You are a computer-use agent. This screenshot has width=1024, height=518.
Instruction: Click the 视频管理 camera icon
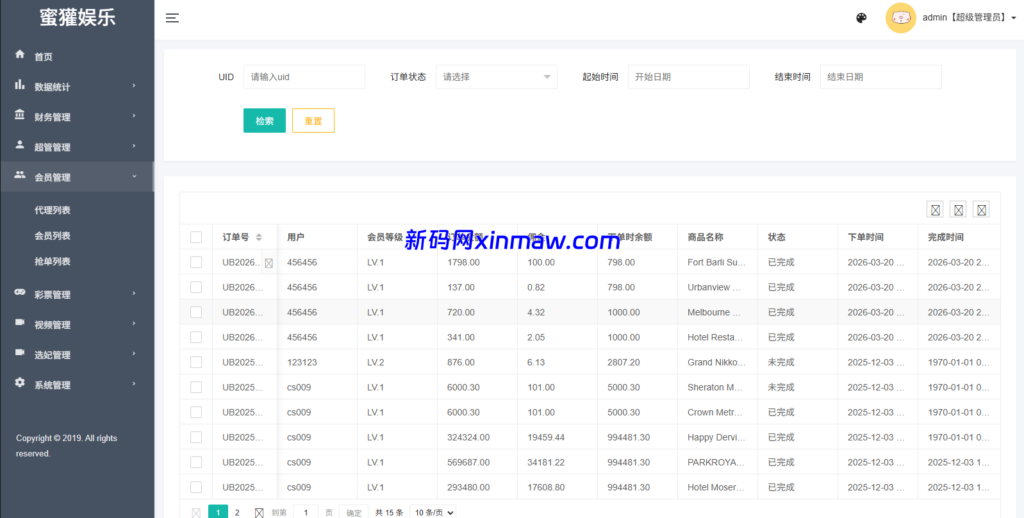click(20, 323)
